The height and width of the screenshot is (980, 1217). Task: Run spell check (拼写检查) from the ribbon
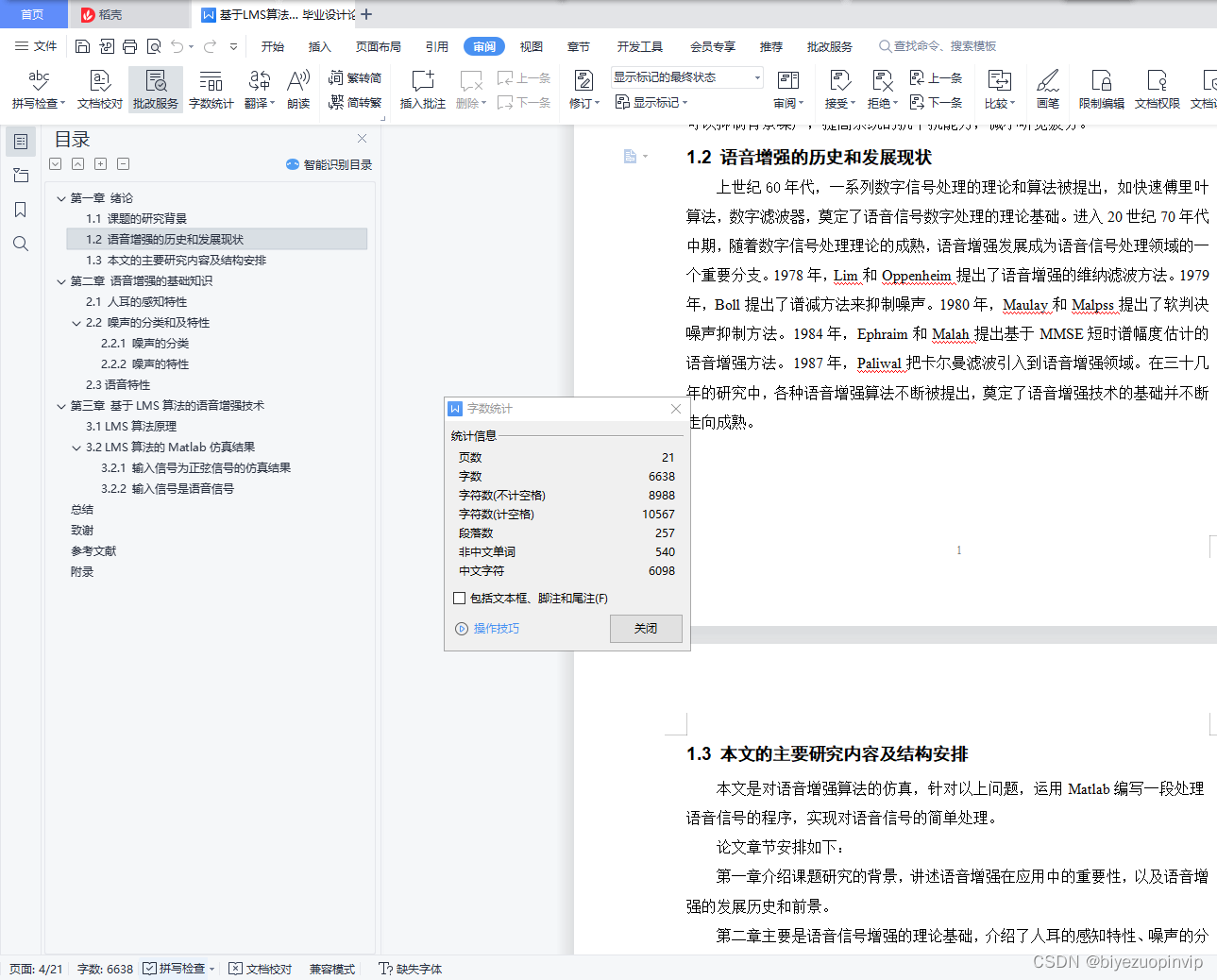pos(37,90)
